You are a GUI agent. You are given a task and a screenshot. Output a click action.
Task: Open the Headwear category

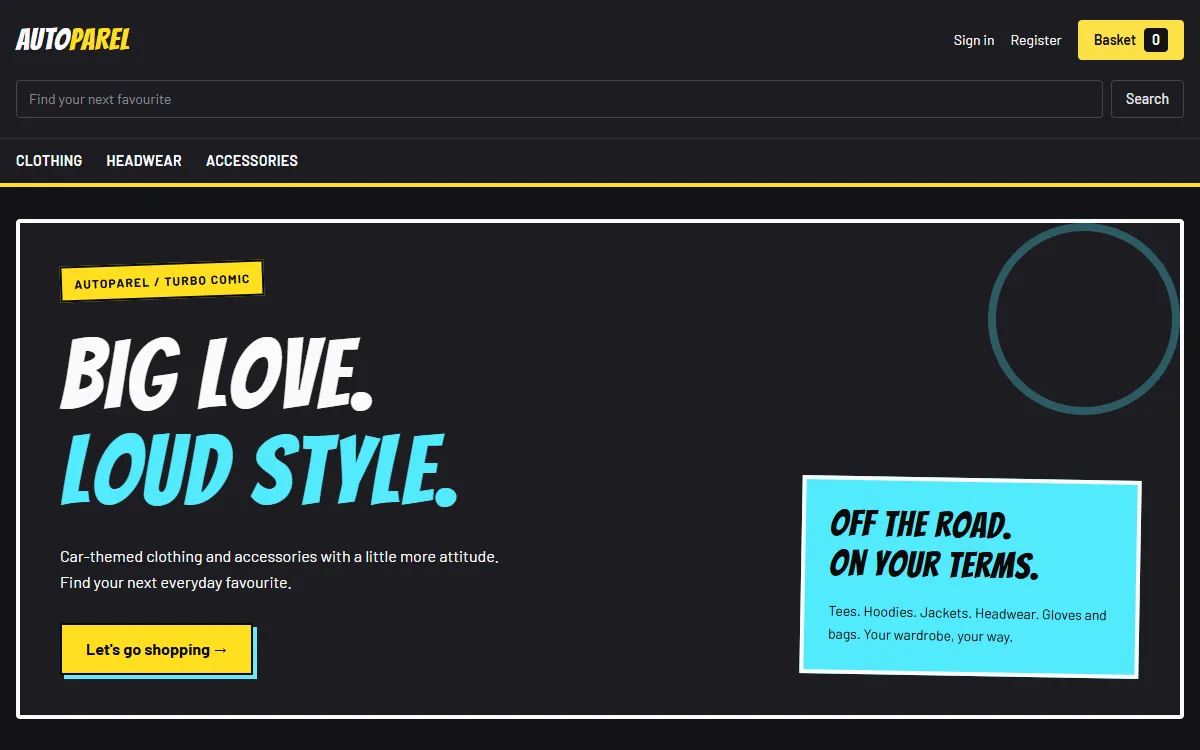tap(144, 160)
